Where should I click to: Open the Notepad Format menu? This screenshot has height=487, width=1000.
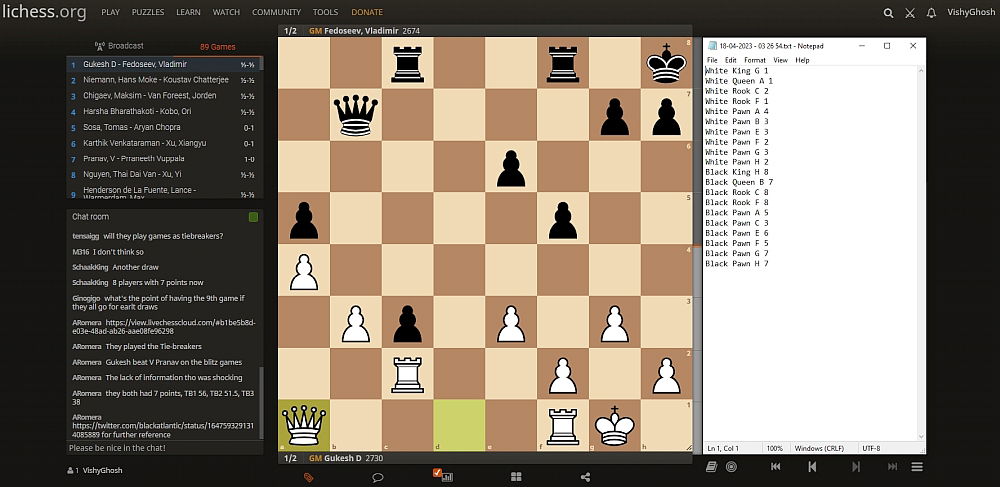point(754,60)
